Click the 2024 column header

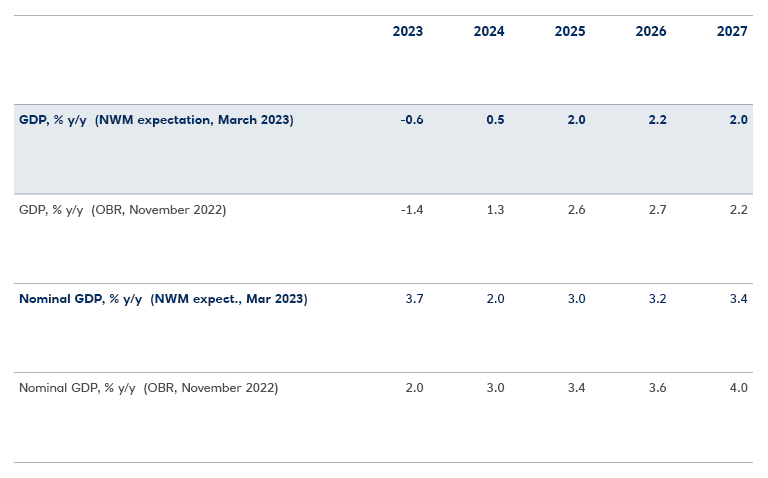[x=489, y=32]
